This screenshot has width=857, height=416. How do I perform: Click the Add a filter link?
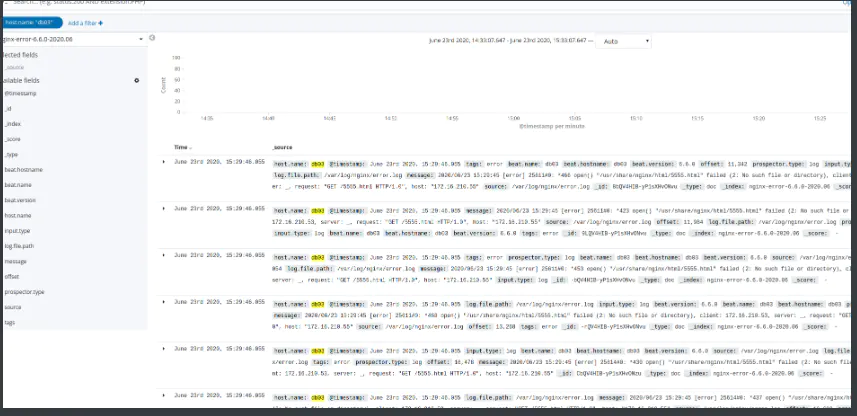click(85, 24)
